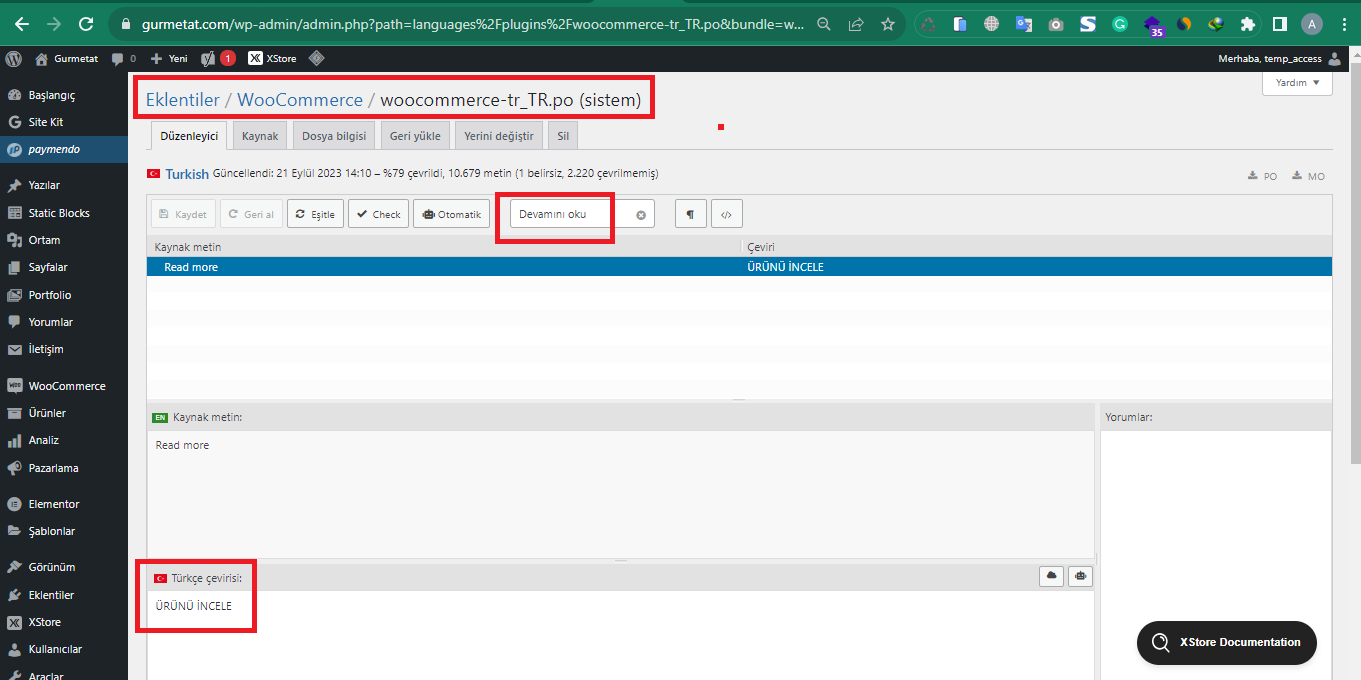
Task: Download the MO file
Action: coord(1309,176)
